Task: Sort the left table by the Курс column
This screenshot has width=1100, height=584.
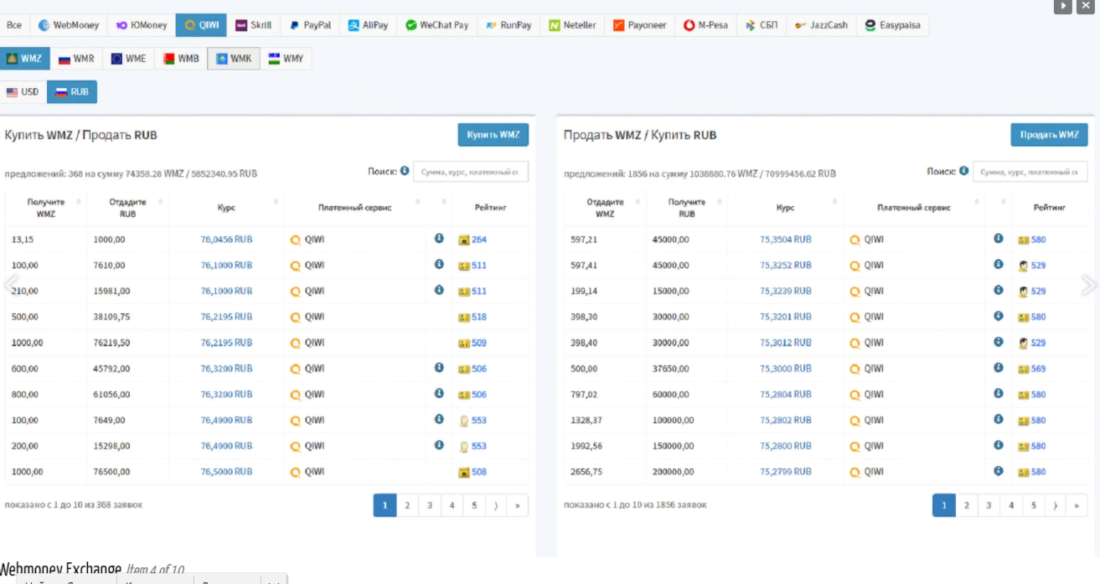Action: (x=226, y=208)
